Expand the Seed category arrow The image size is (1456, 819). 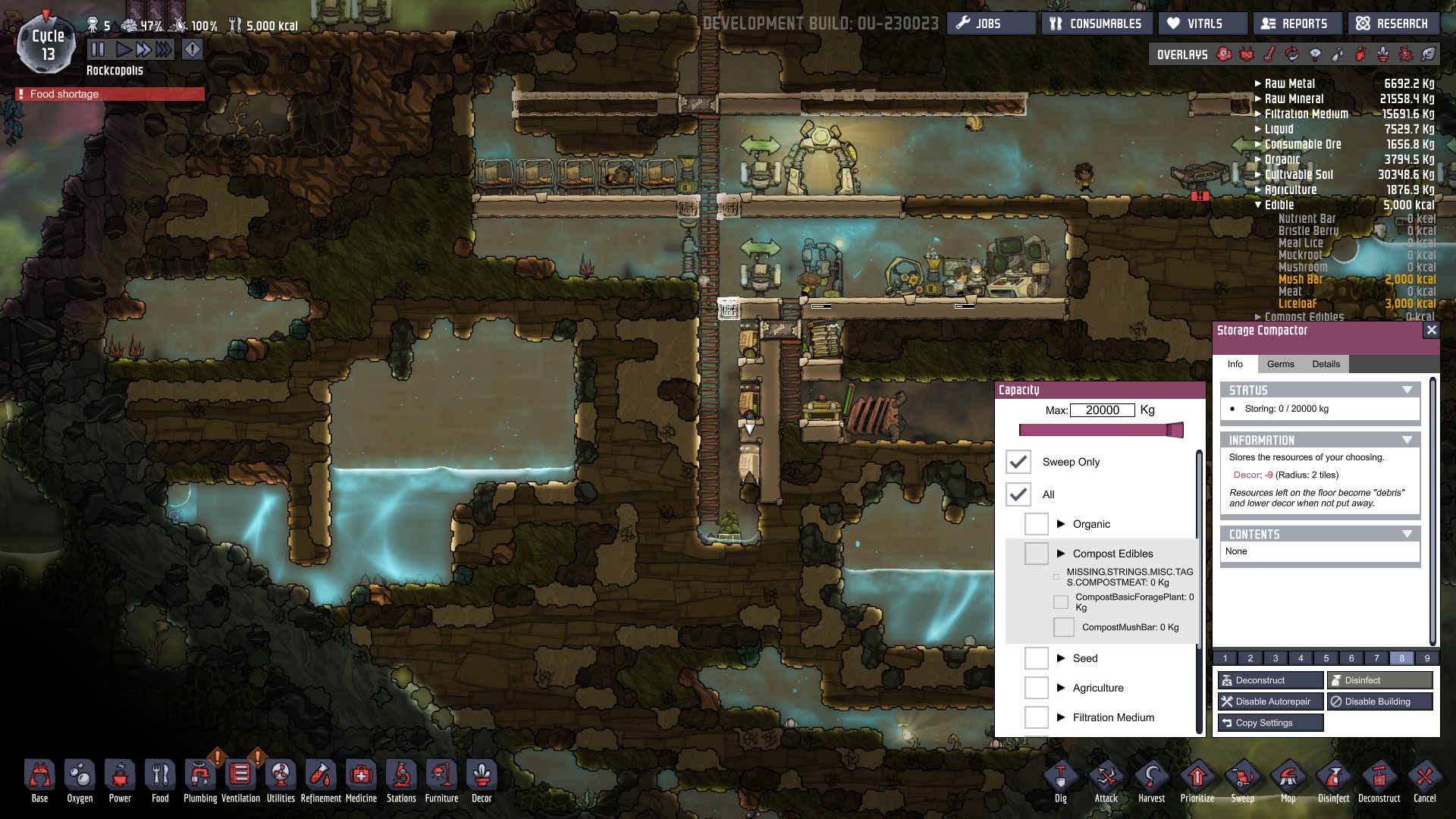coord(1061,658)
